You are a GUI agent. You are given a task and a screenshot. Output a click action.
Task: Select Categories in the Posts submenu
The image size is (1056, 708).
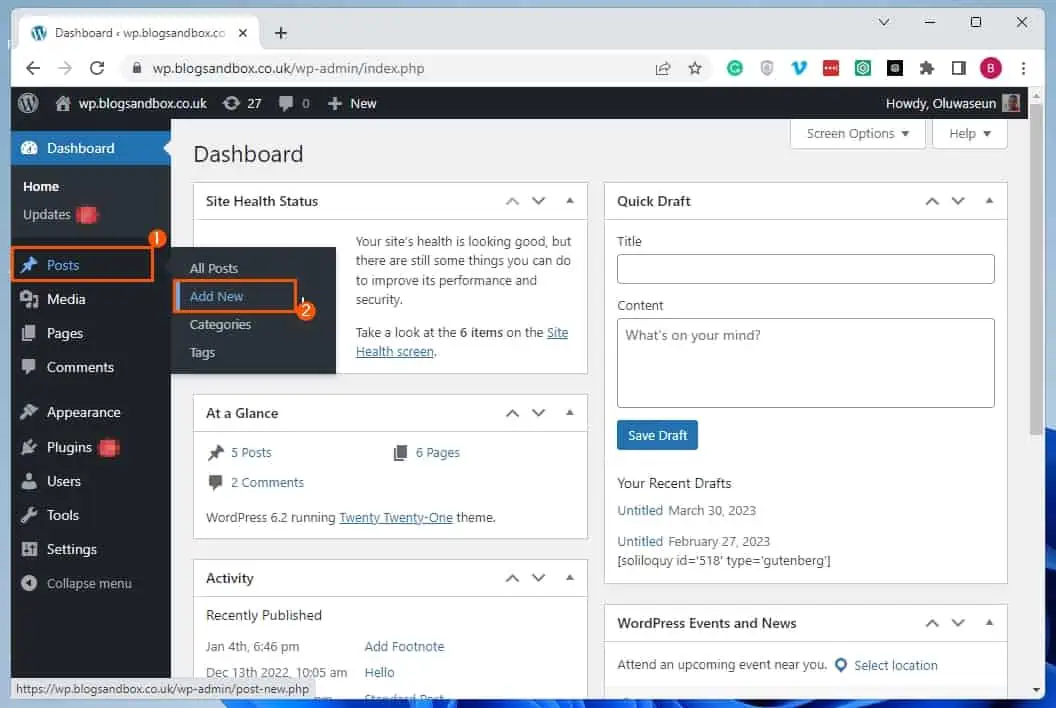click(220, 325)
